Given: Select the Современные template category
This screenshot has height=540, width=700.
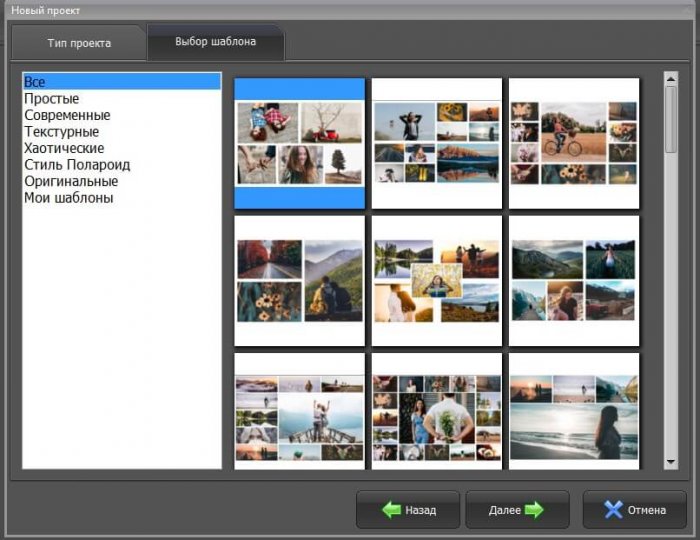Looking at the screenshot, I should pos(67,115).
